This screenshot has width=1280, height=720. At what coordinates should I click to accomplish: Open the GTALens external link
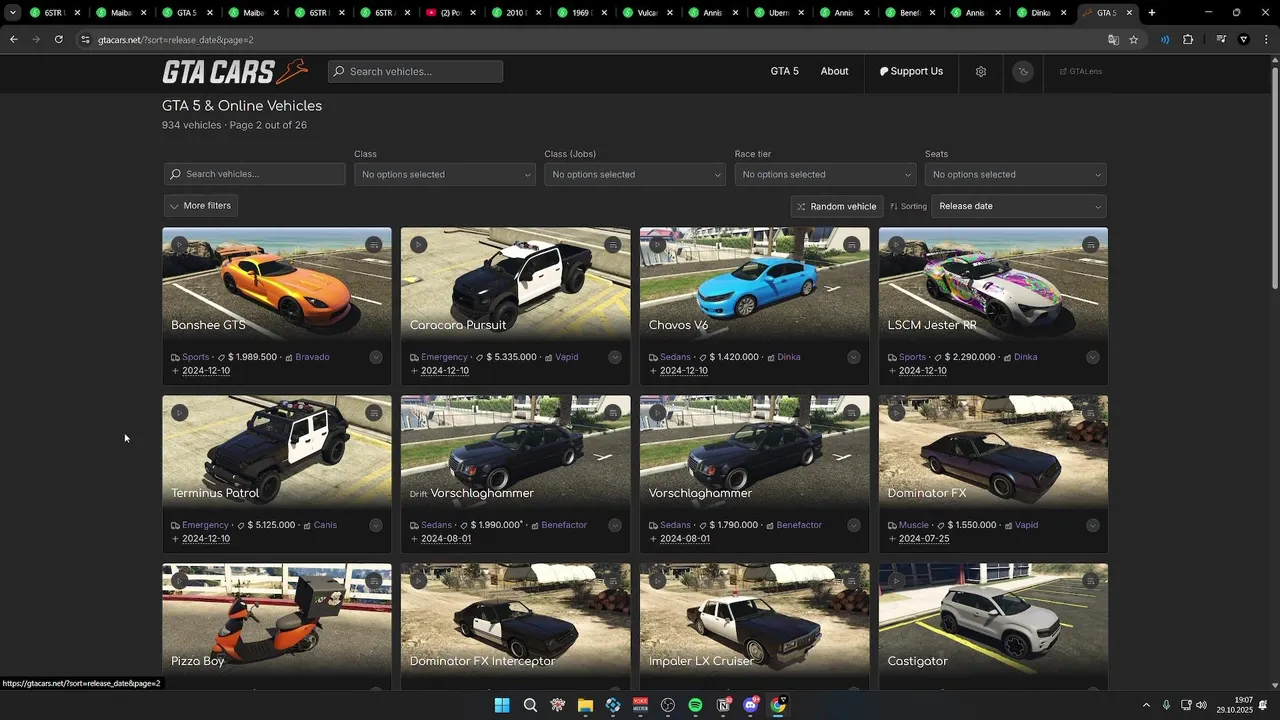tap(1081, 72)
